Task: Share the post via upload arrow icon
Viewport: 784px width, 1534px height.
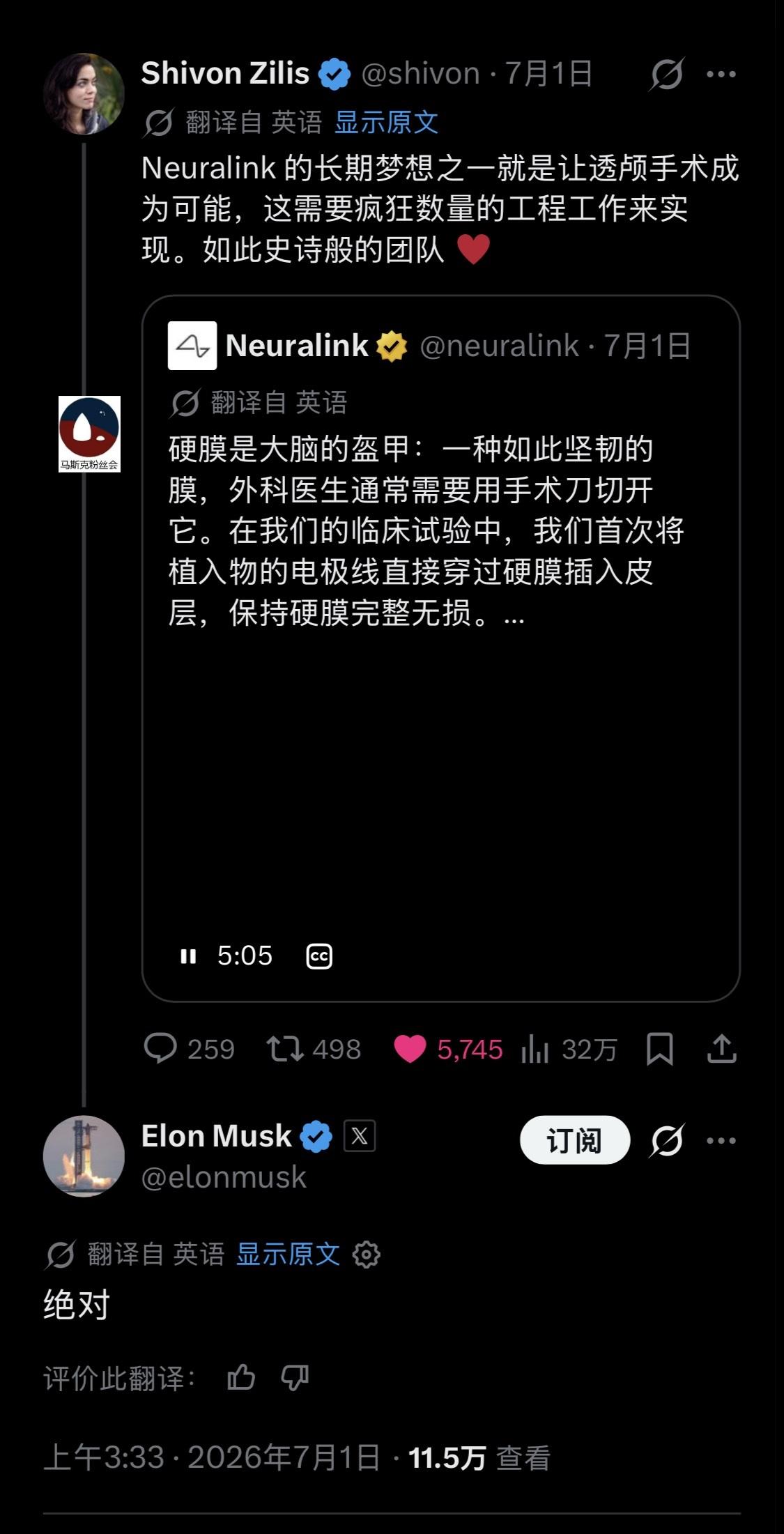Action: pos(722,1048)
